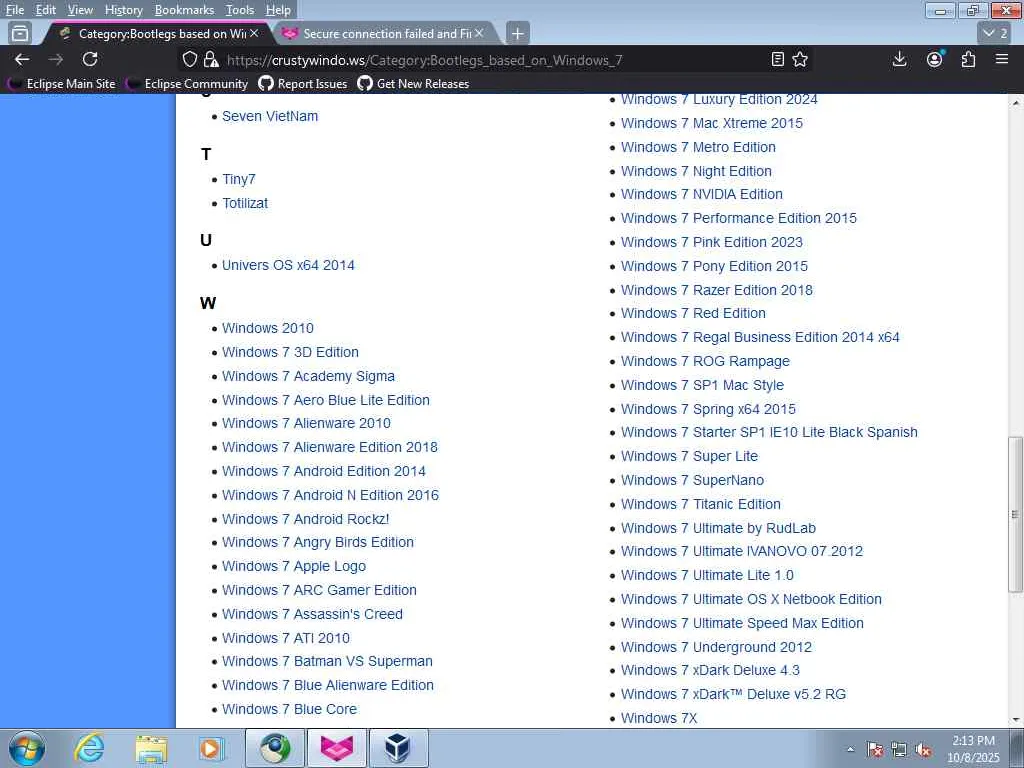Open the Edit menu

[46, 10]
